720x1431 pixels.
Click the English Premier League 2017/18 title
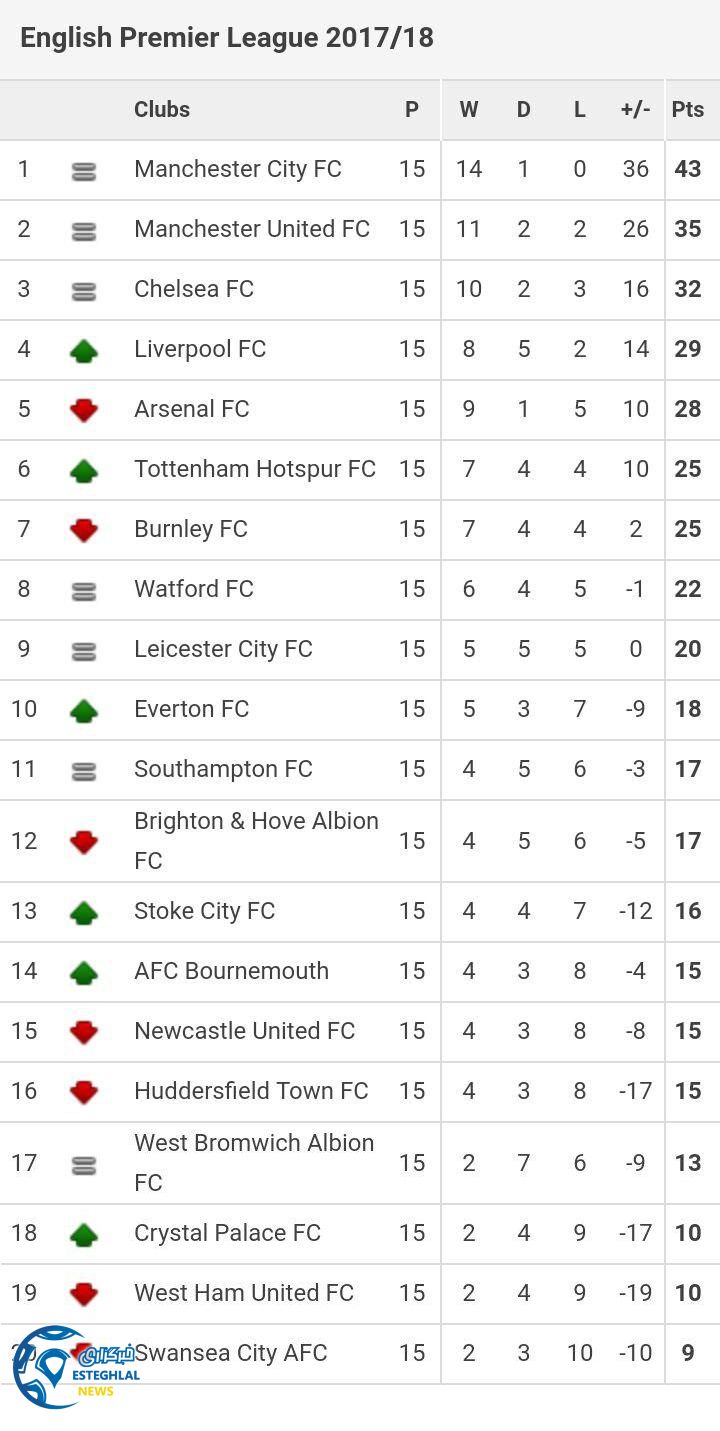[227, 38]
